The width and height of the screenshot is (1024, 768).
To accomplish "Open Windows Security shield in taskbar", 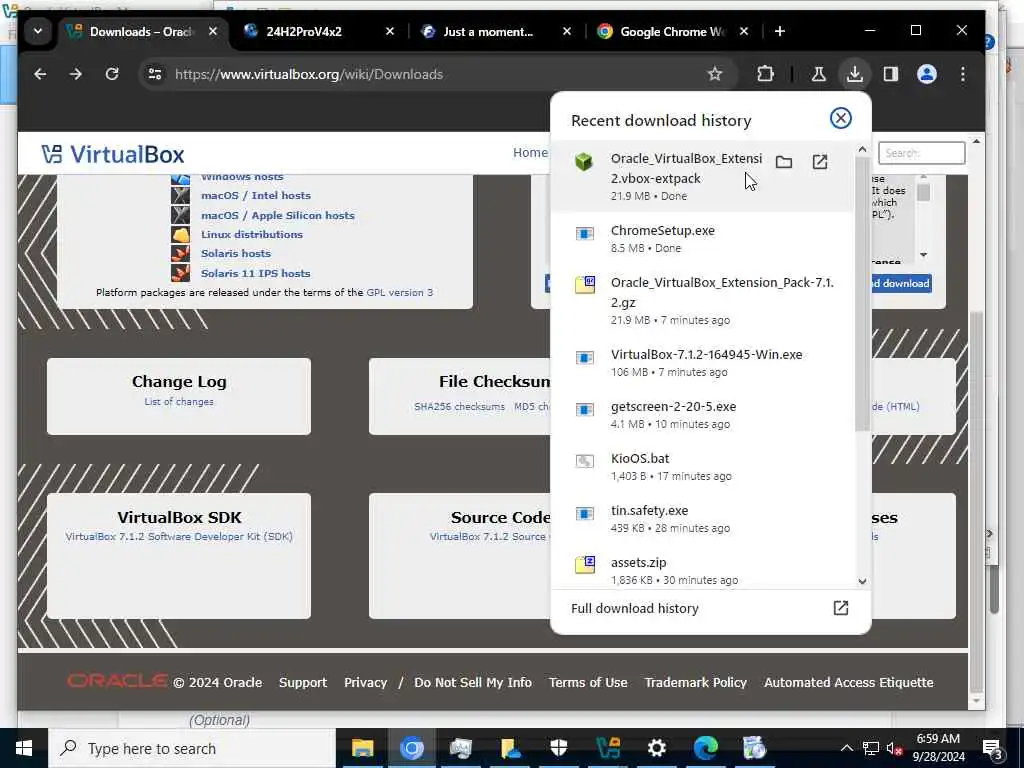I will pos(559,748).
